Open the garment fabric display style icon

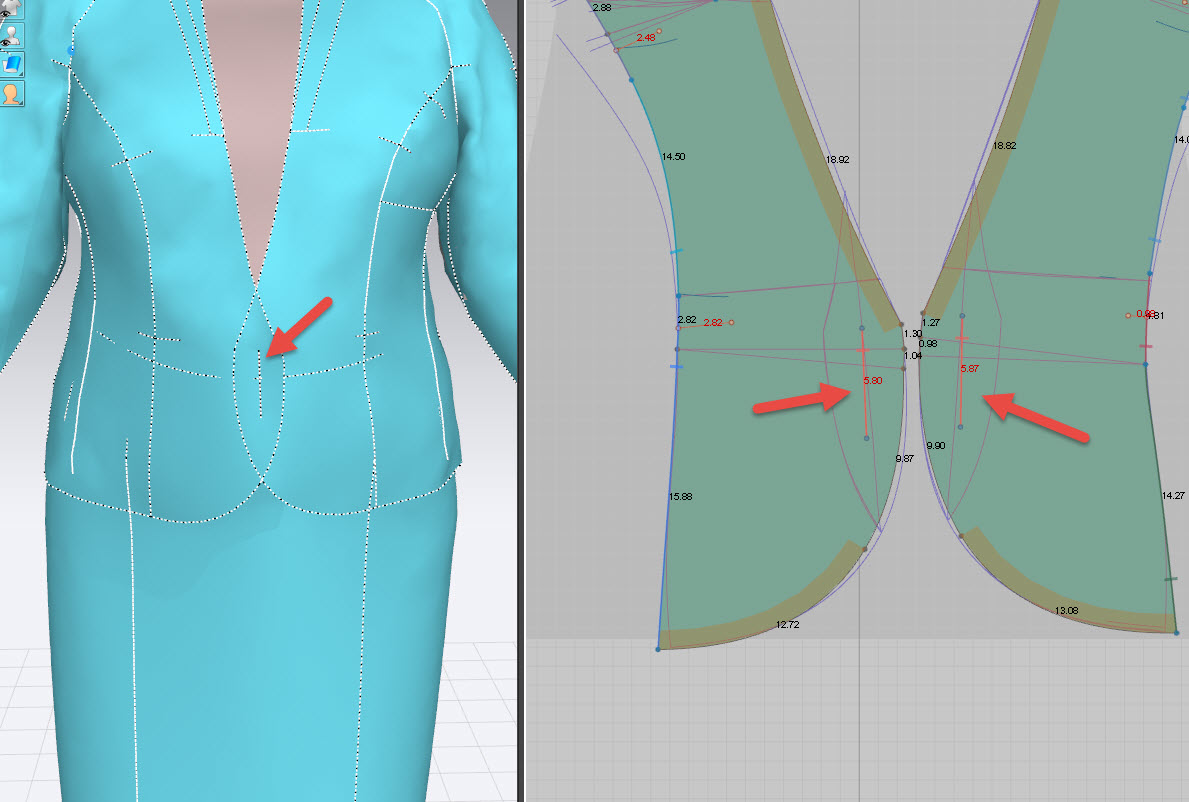tap(11, 64)
